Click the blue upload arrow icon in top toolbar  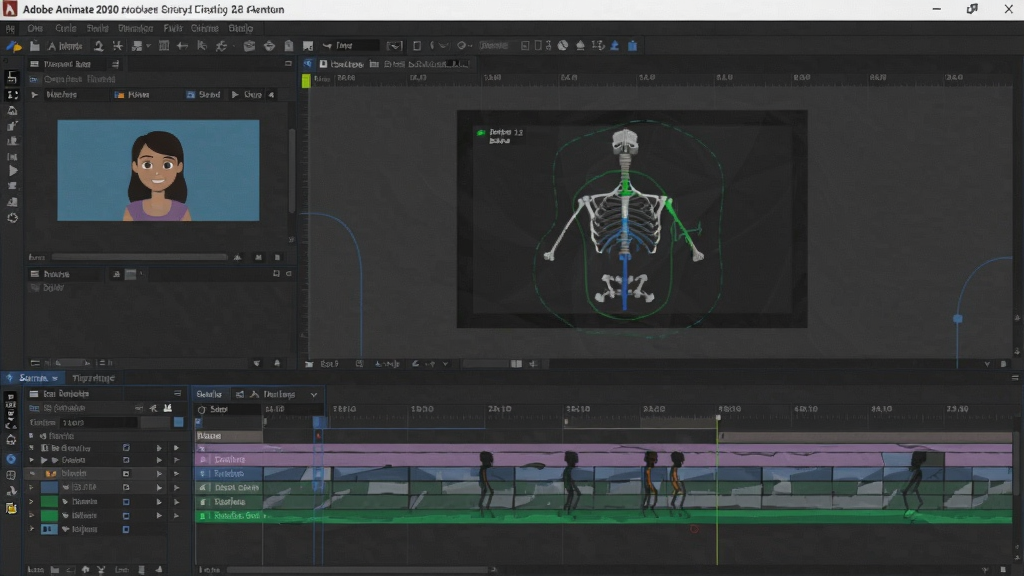click(615, 46)
